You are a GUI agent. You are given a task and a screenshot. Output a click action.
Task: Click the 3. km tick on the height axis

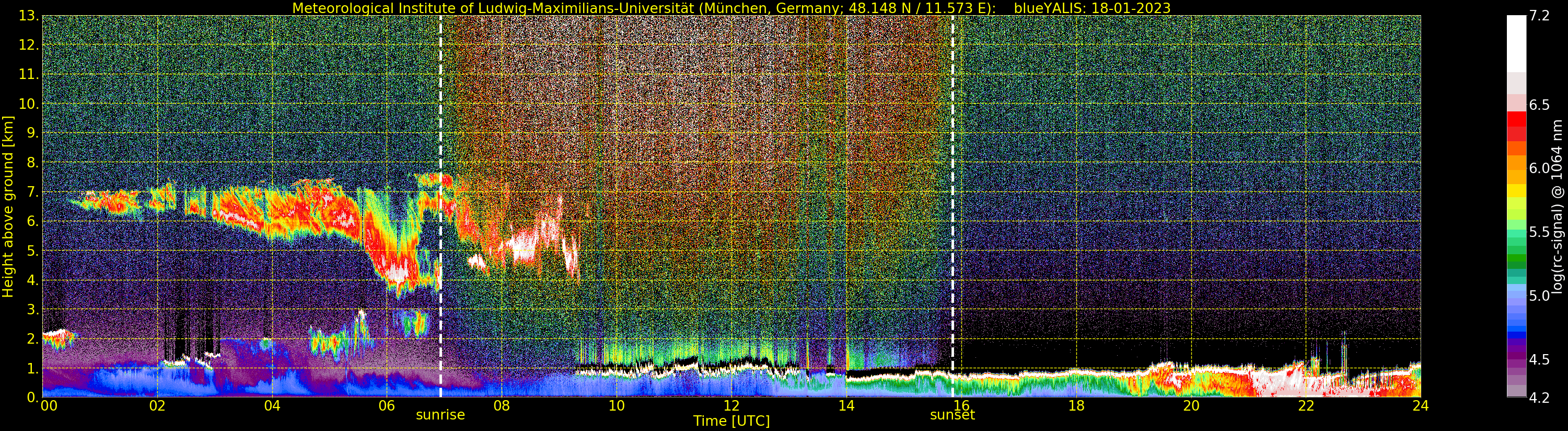pos(33,309)
